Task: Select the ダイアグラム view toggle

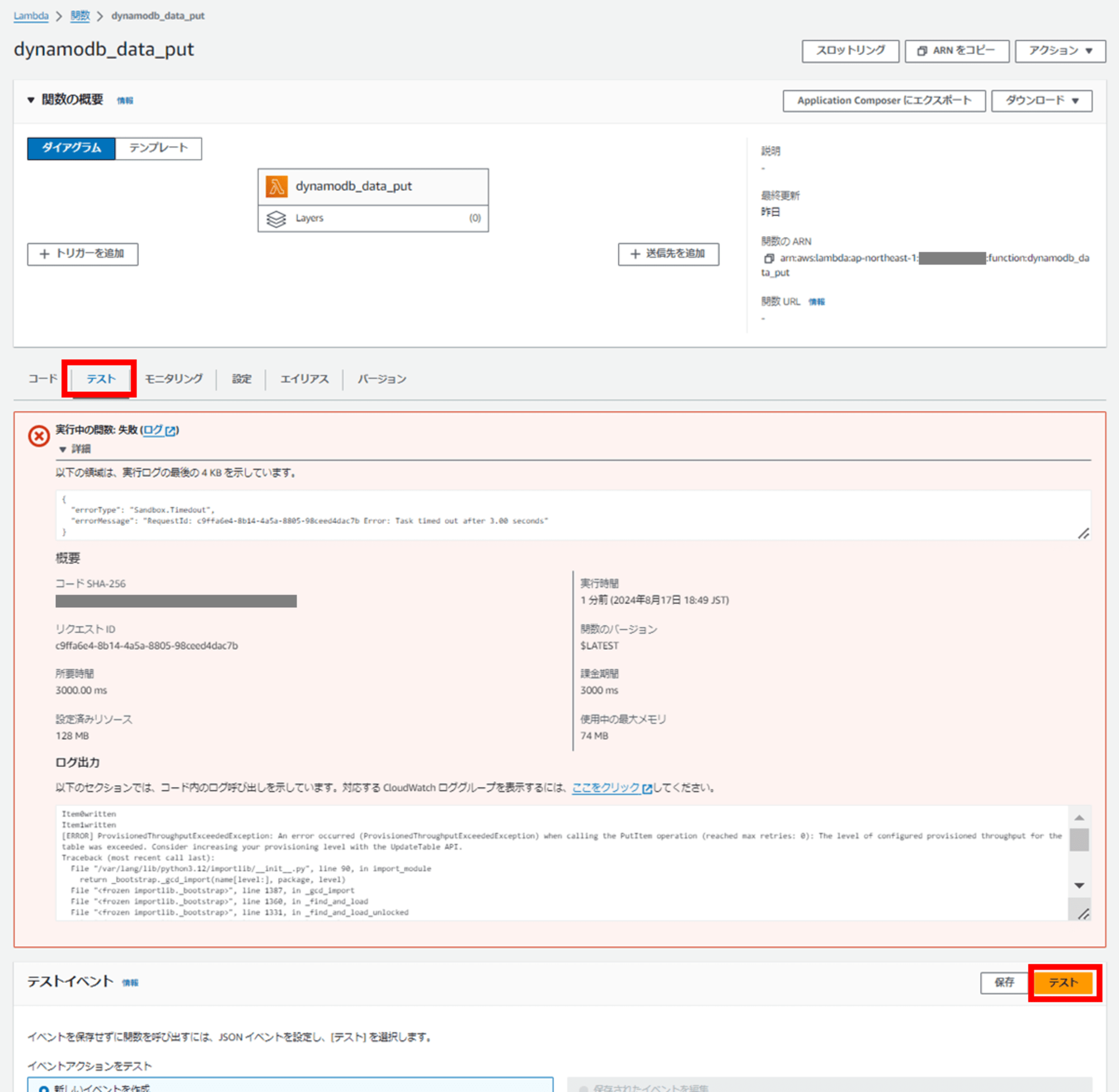Action: pos(71,148)
